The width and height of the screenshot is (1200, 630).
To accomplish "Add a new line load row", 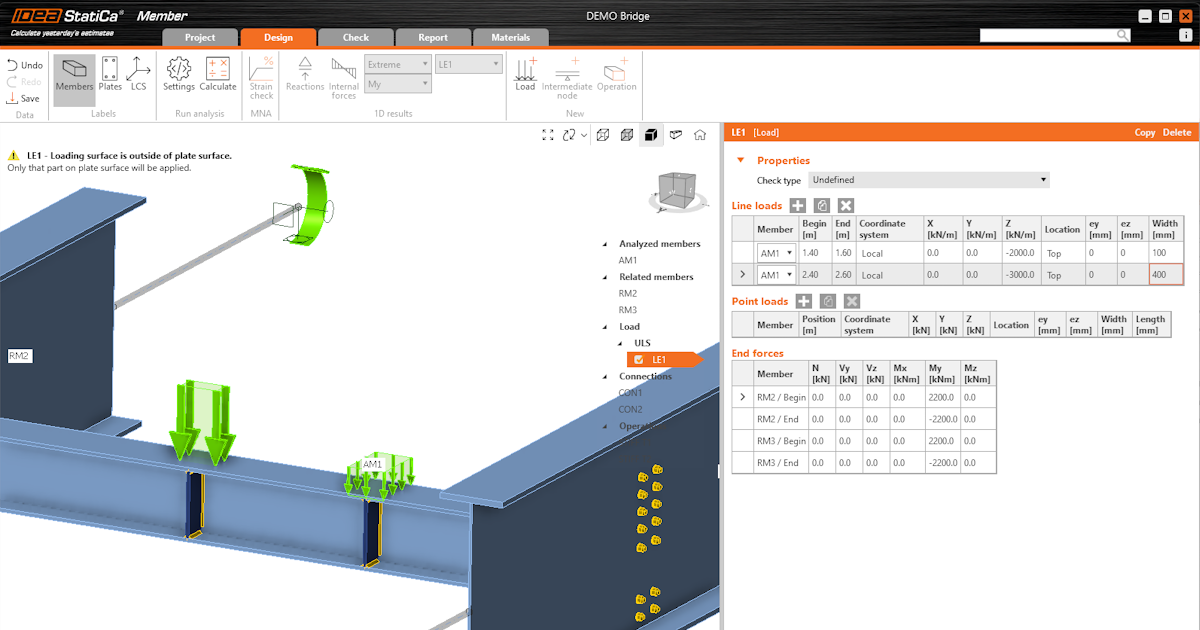I will tap(799, 205).
